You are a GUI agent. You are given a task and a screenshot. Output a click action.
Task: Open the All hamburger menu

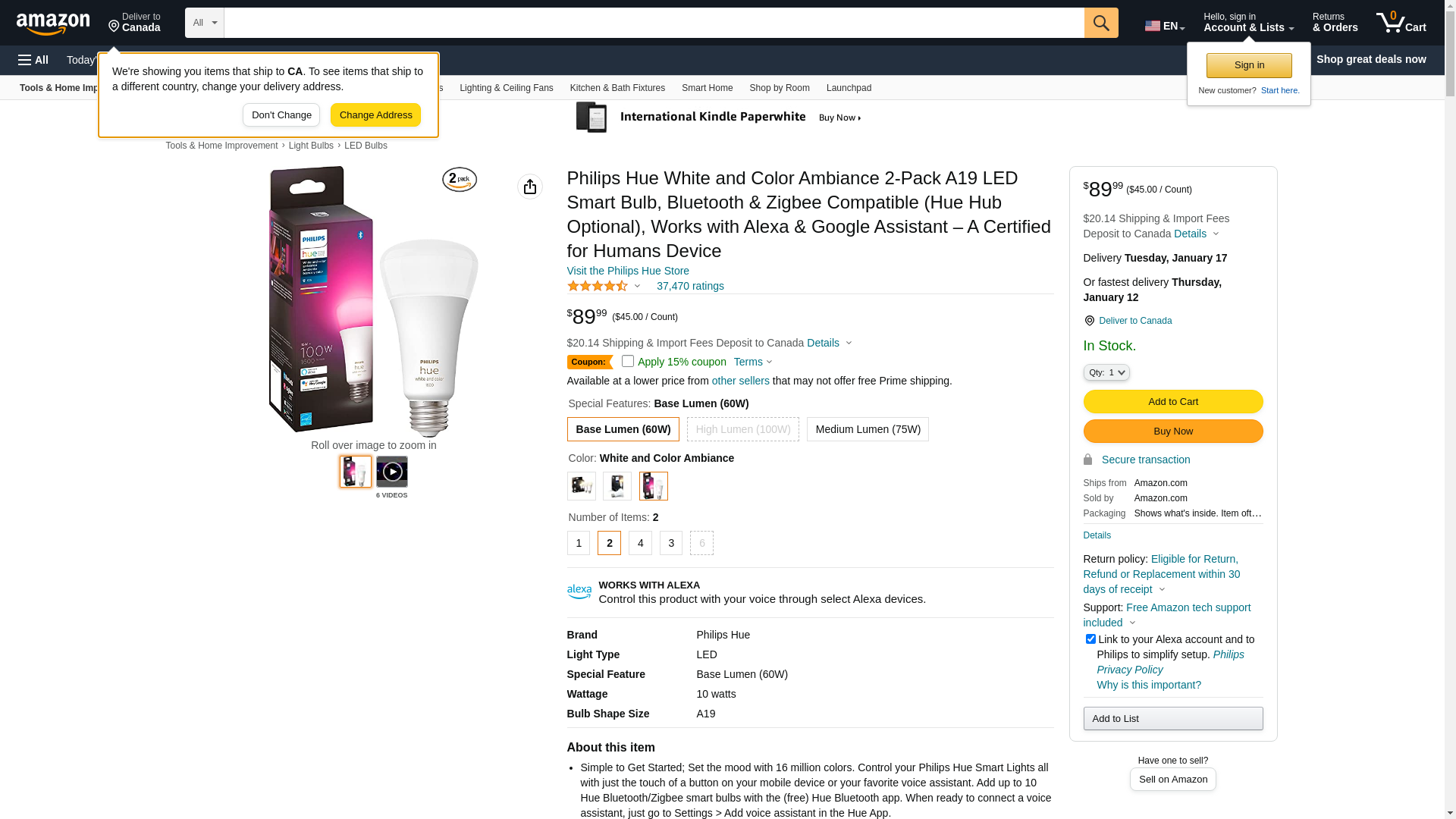click(x=33, y=60)
